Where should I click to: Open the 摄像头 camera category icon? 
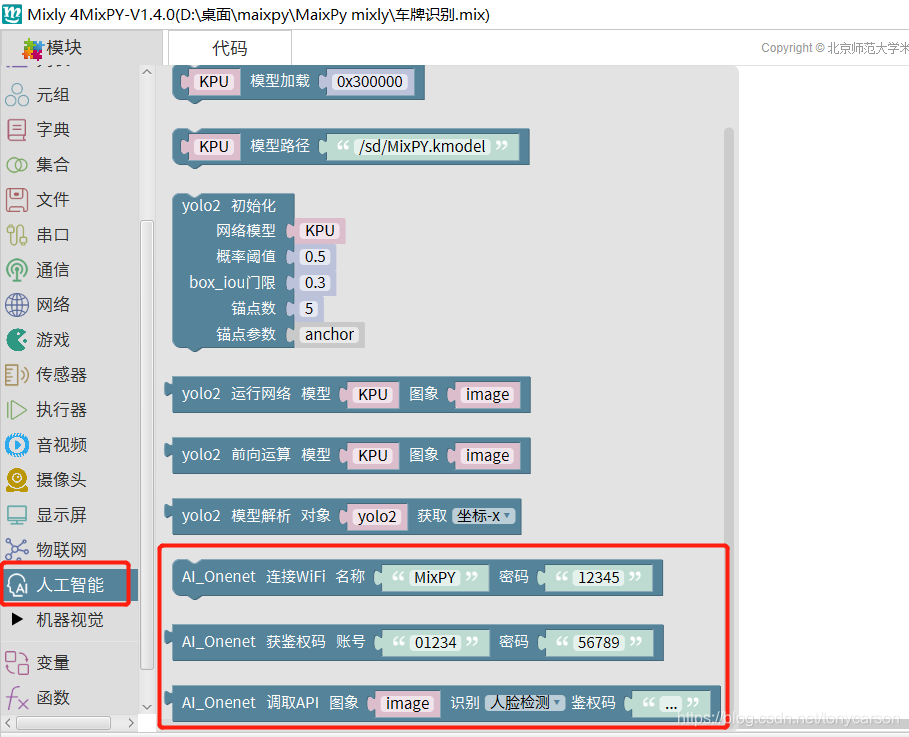click(x=17, y=480)
